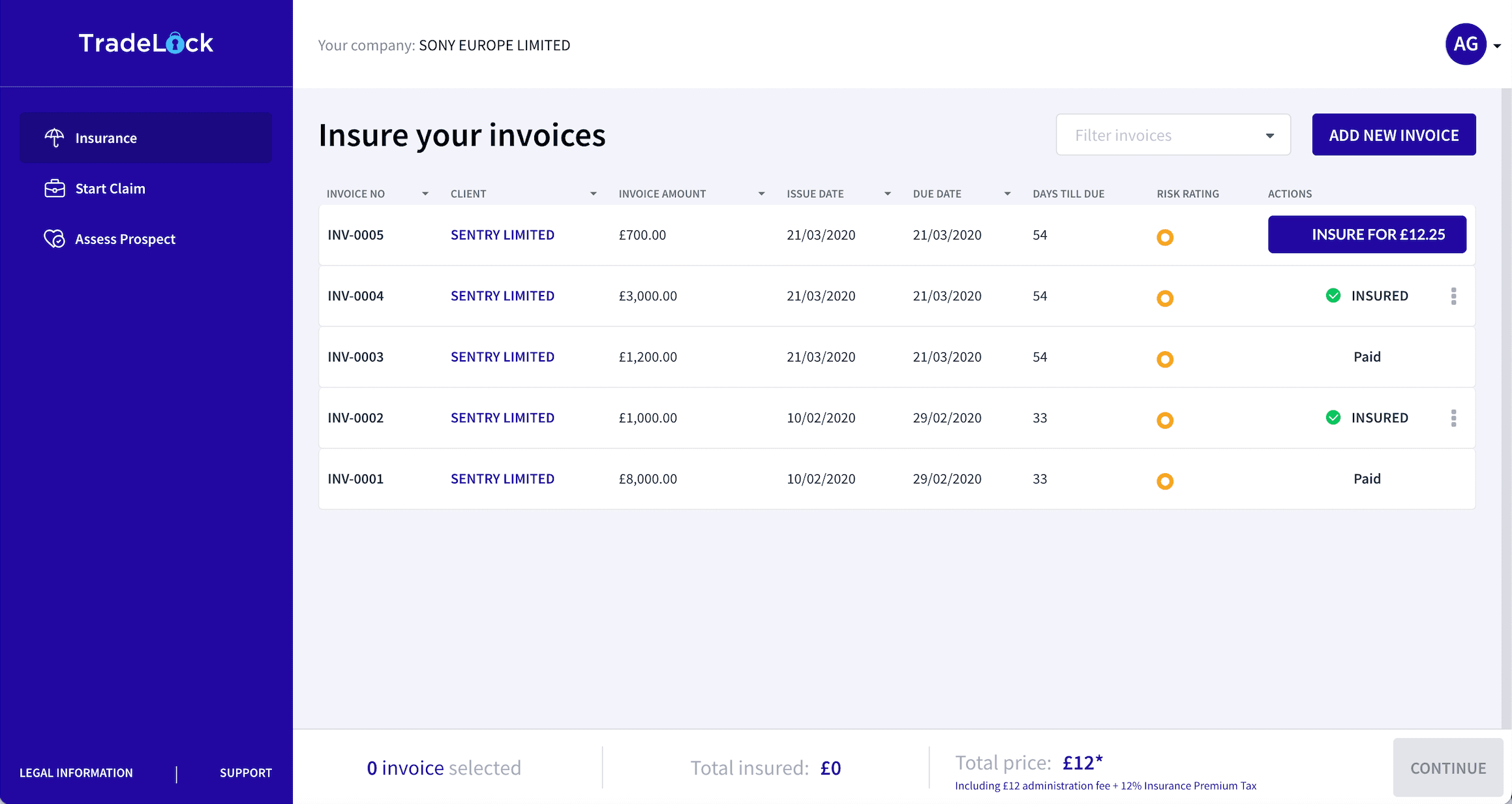Click the TradeLock logo

pos(146,43)
